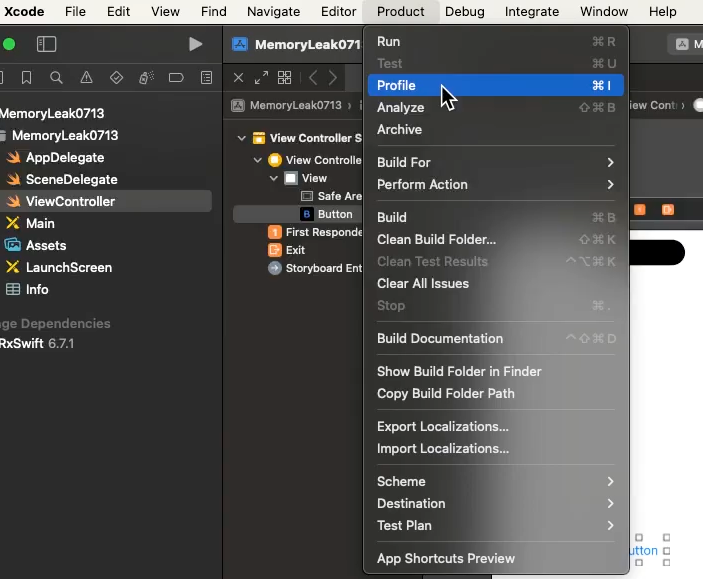The image size is (703, 579).
Task: Go forward with the right chevron
Action: [333, 78]
